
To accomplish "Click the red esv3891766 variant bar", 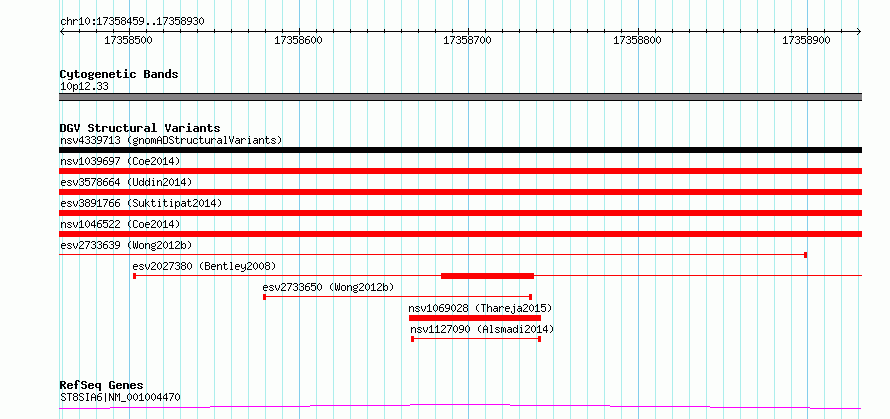I will (460, 213).
